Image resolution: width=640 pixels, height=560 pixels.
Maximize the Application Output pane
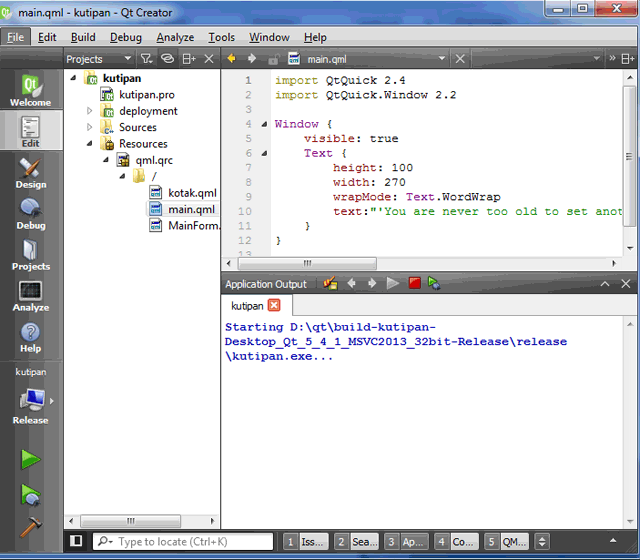(x=605, y=284)
